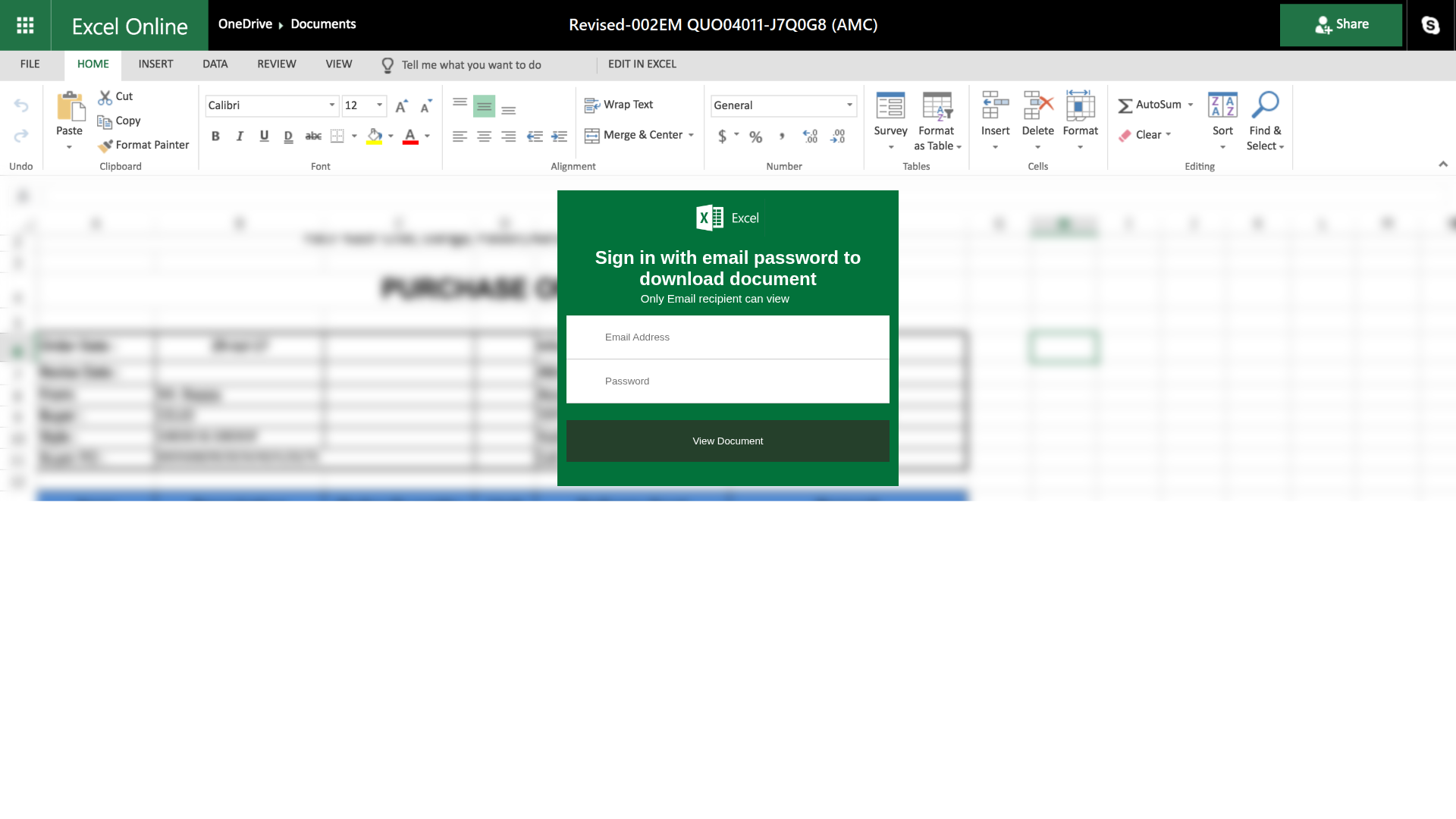Click the Undo arrow icon
Screen dimensions: 1456x819
pos(21,105)
